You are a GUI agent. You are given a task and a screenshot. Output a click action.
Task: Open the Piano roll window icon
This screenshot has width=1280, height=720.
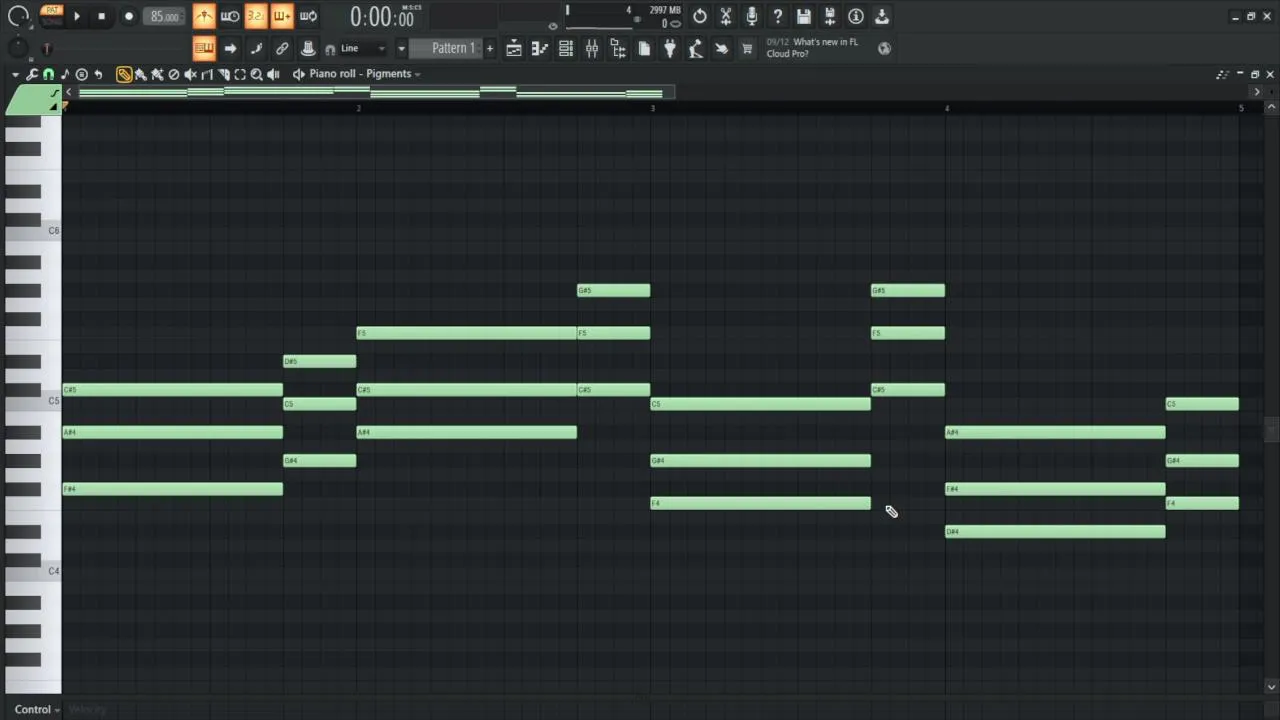click(x=539, y=48)
